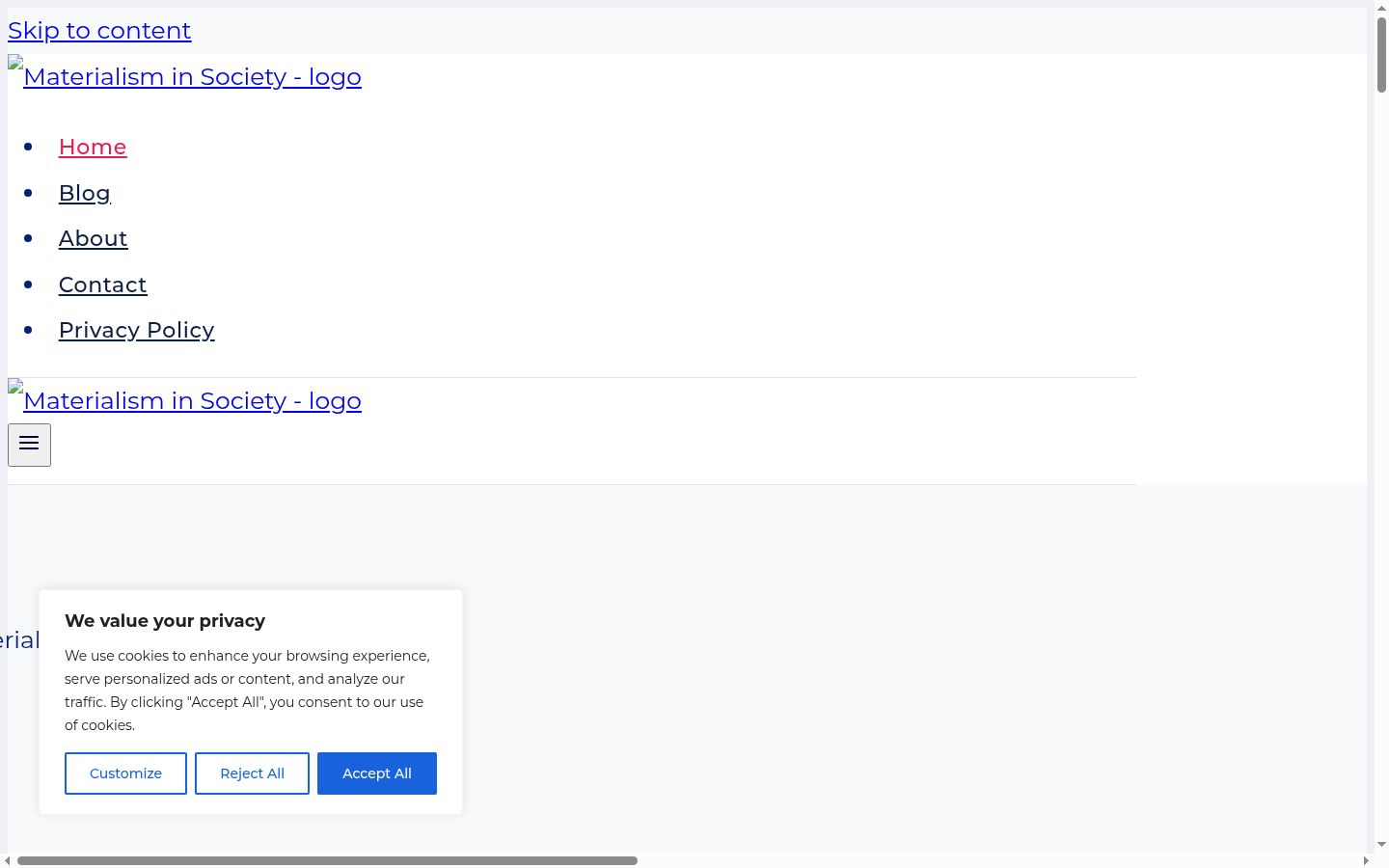Click the second Materialism in Society logo
Screen dimensions: 1389x868
coord(184,400)
